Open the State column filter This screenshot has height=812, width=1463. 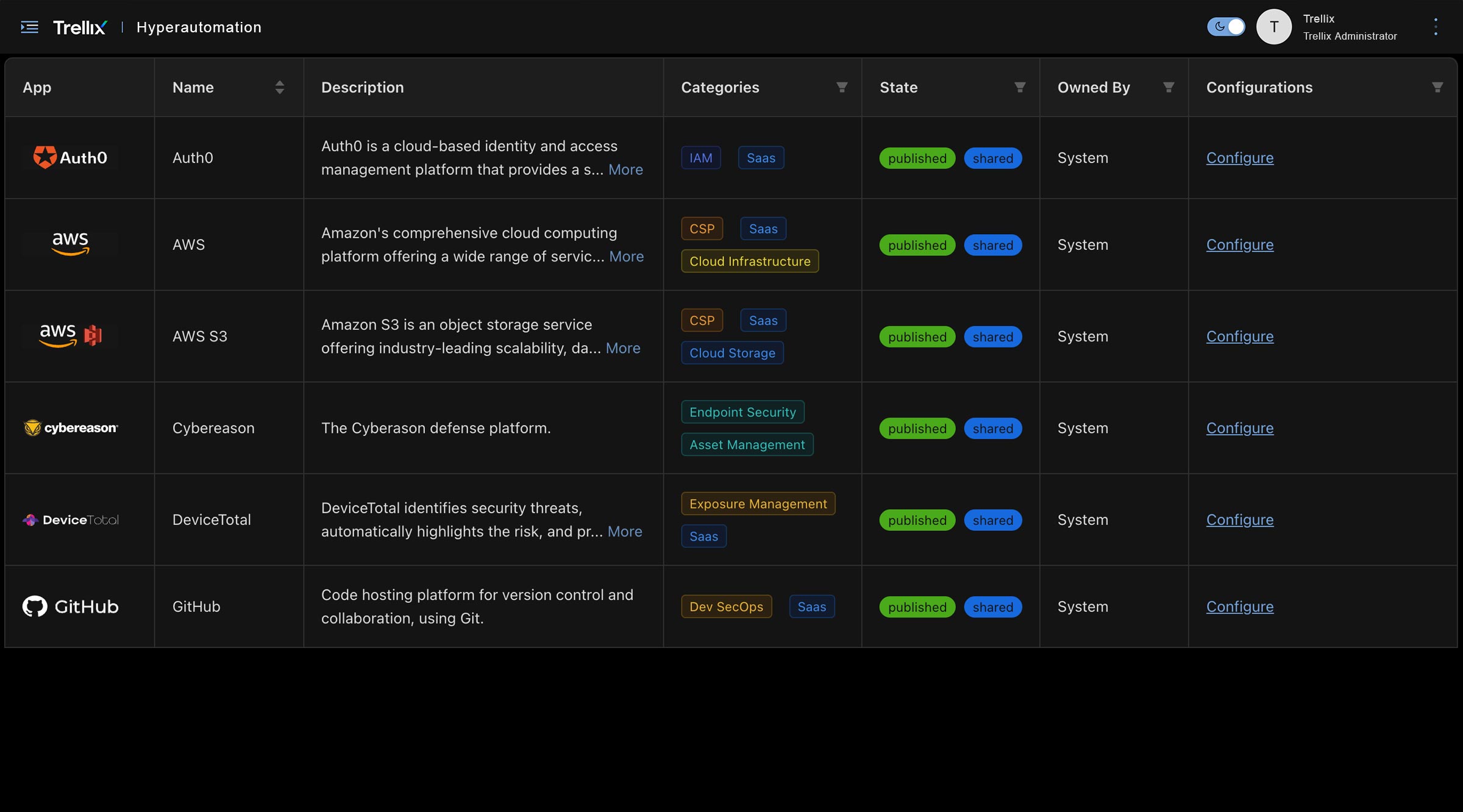pyautogui.click(x=1020, y=87)
